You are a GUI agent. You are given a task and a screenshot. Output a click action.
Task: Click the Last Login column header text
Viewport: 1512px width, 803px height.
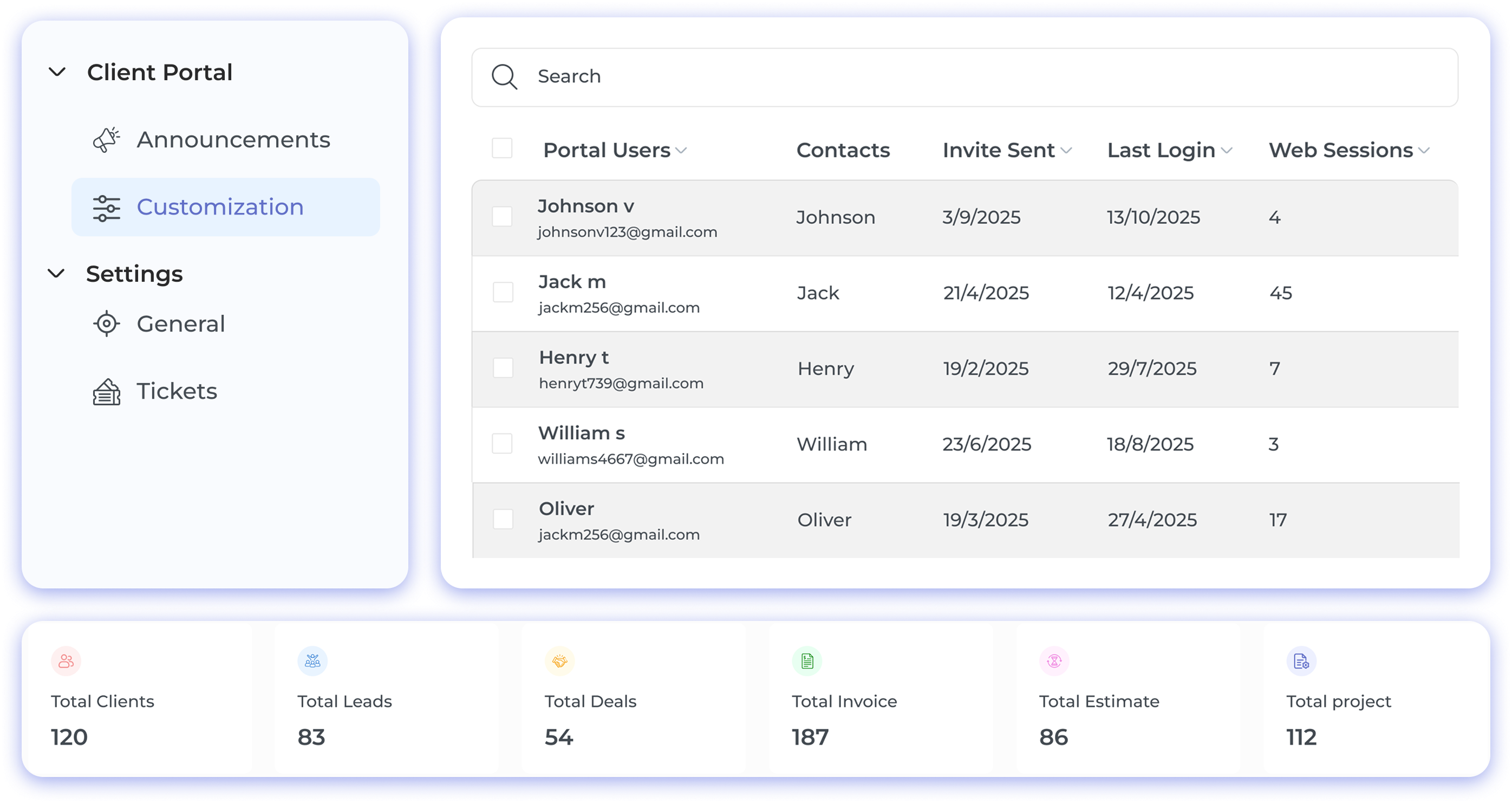(x=1161, y=150)
